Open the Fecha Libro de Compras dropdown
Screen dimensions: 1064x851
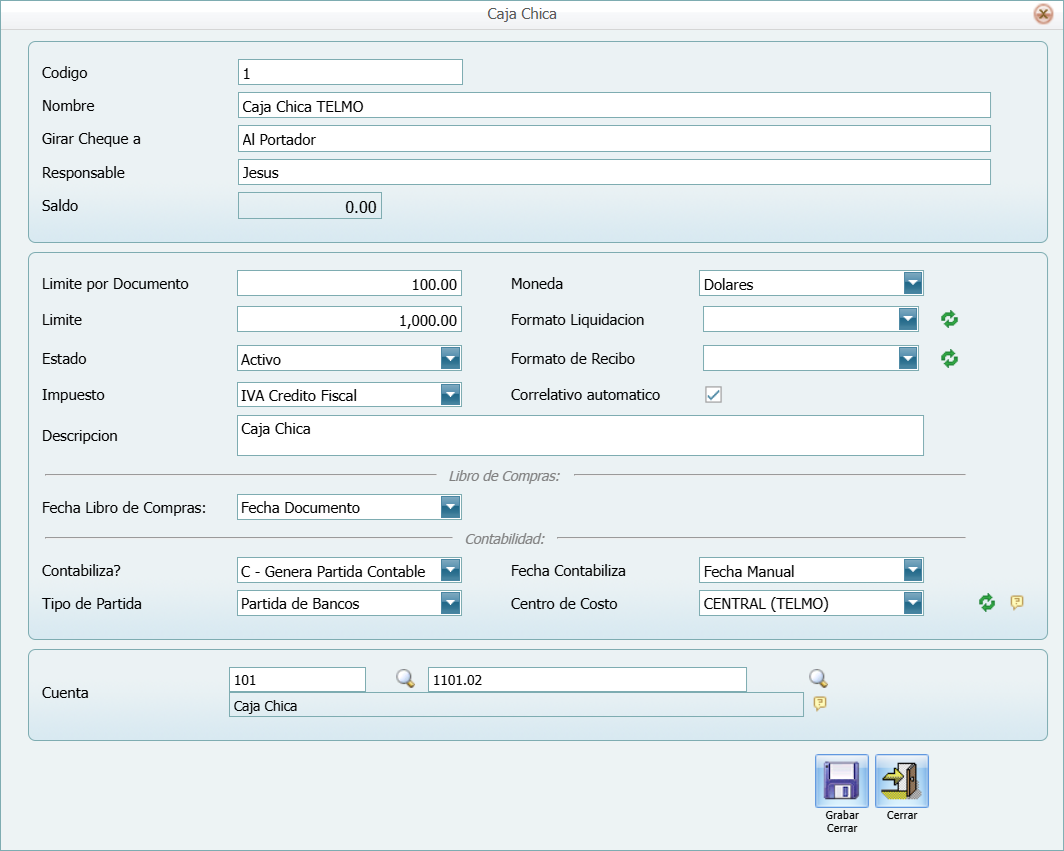(x=451, y=507)
